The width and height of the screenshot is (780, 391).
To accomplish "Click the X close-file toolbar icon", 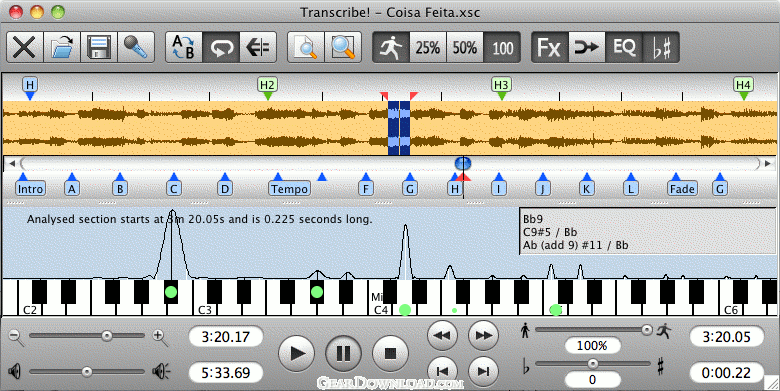I will pos(25,48).
